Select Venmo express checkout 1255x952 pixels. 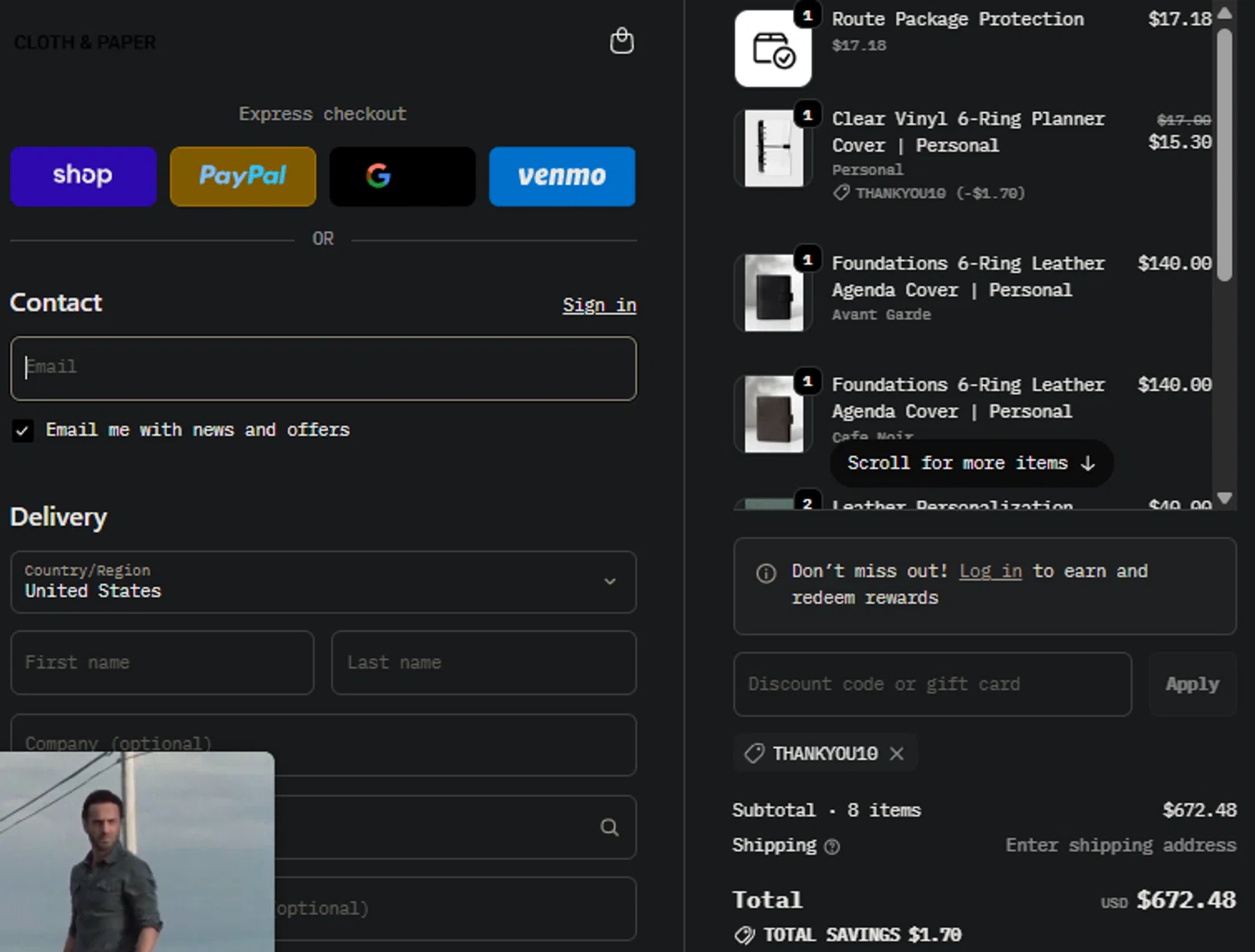tap(562, 176)
